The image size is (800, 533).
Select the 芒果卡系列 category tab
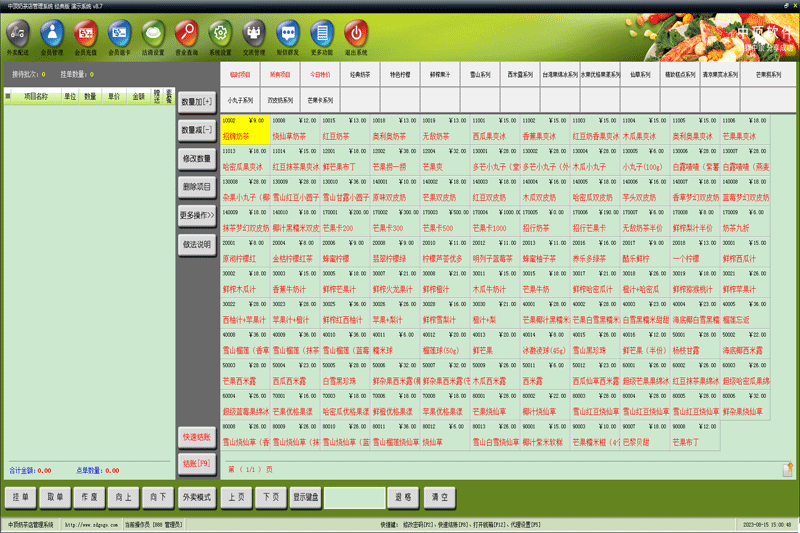pyautogui.click(x=320, y=100)
